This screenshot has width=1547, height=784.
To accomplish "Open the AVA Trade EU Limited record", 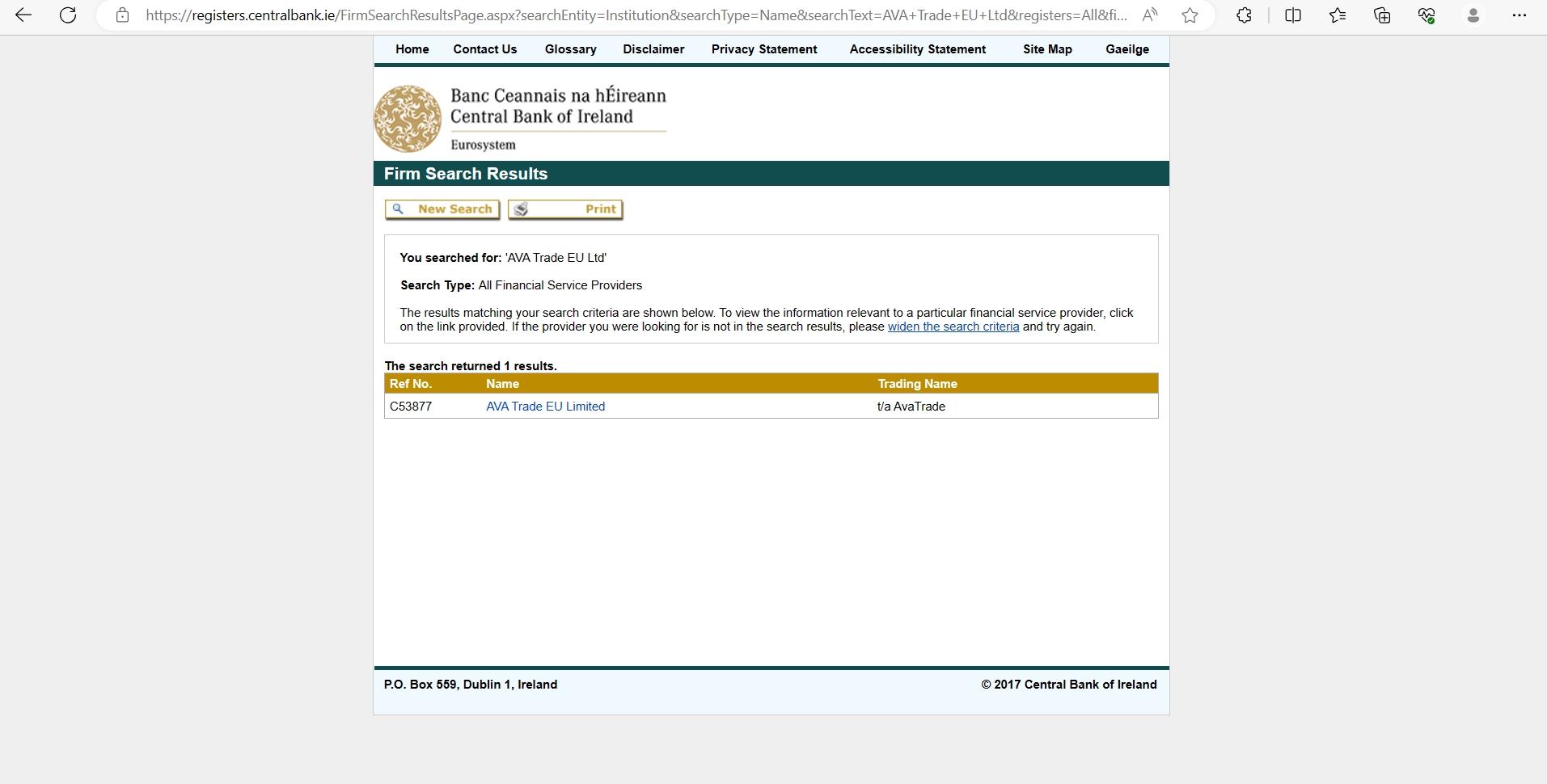I will point(546,407).
